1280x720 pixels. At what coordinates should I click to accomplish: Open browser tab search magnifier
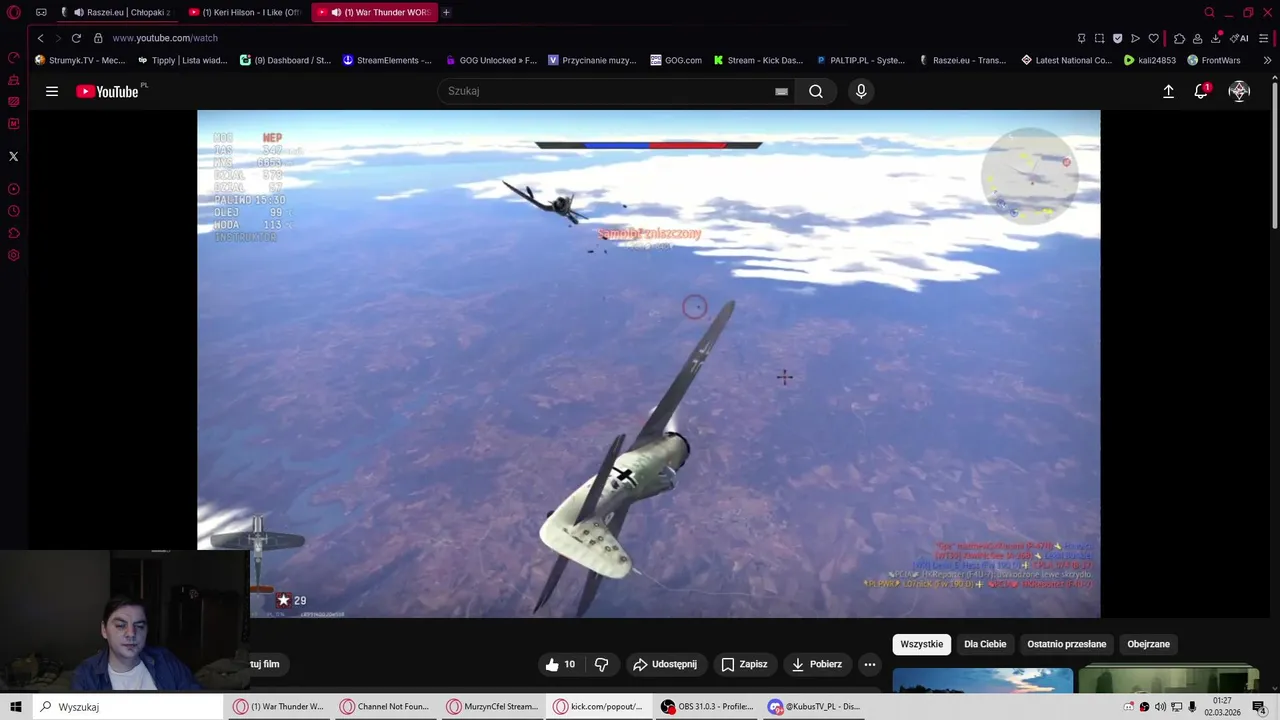tap(1209, 12)
